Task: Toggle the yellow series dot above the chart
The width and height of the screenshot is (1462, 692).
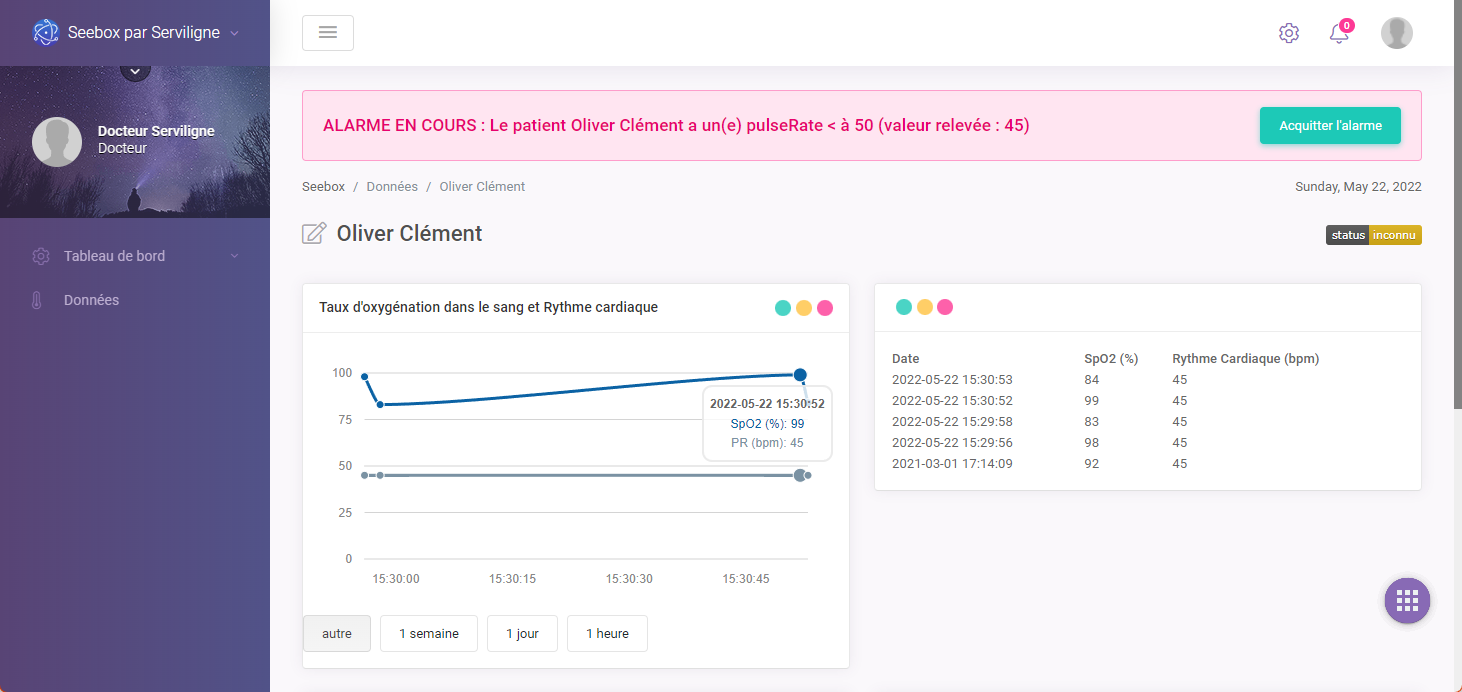Action: pos(804,308)
